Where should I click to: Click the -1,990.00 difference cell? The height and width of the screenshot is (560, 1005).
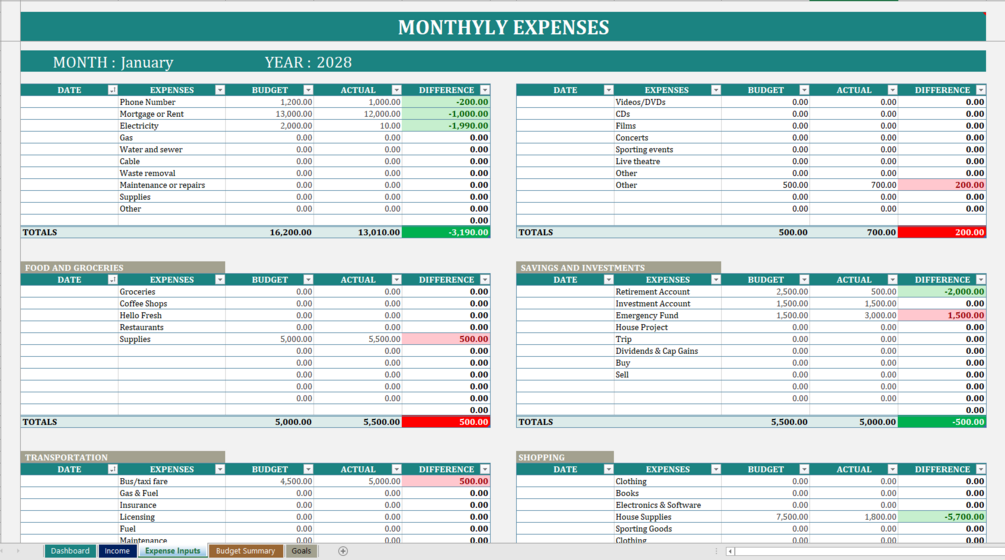[446, 126]
